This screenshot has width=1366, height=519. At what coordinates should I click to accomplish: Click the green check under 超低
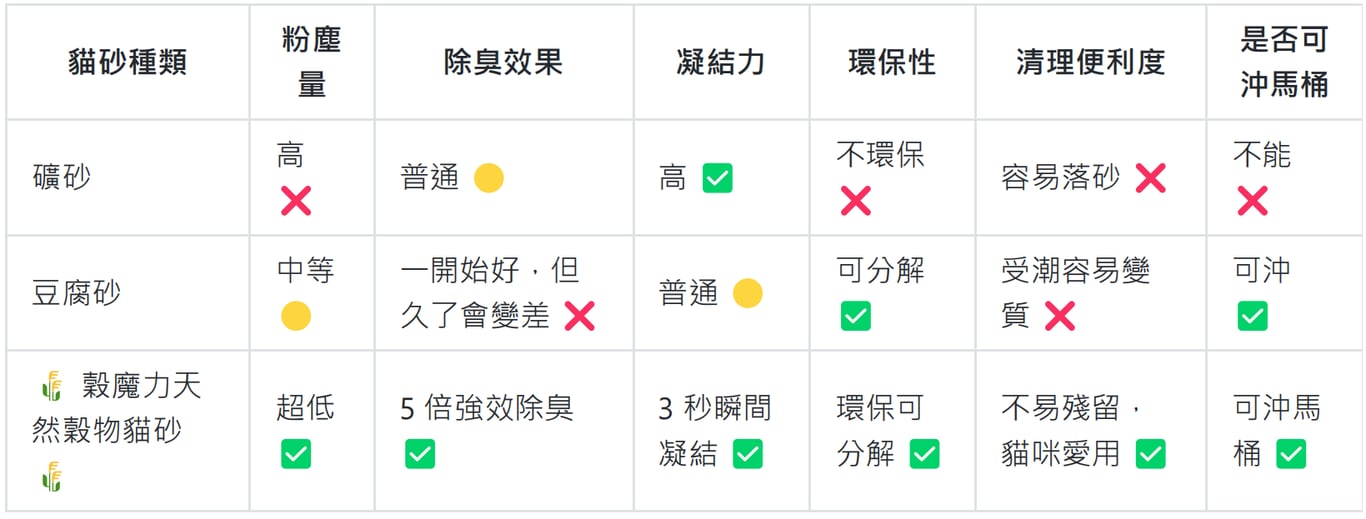[x=296, y=454]
